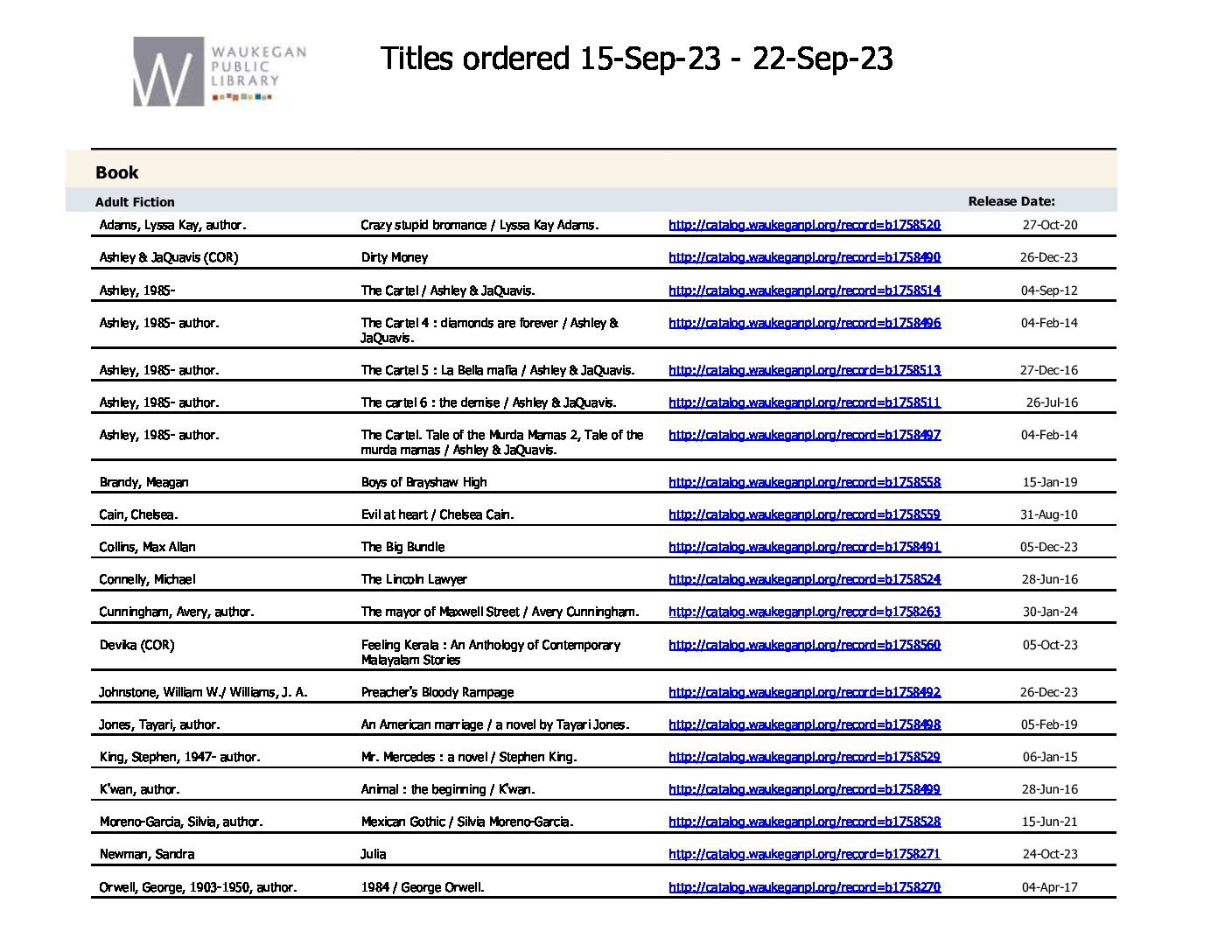Image resolution: width=1232 pixels, height=952 pixels.
Task: Select author 'Orwell, George, 1903-1950, author.'
Action: coord(198,887)
